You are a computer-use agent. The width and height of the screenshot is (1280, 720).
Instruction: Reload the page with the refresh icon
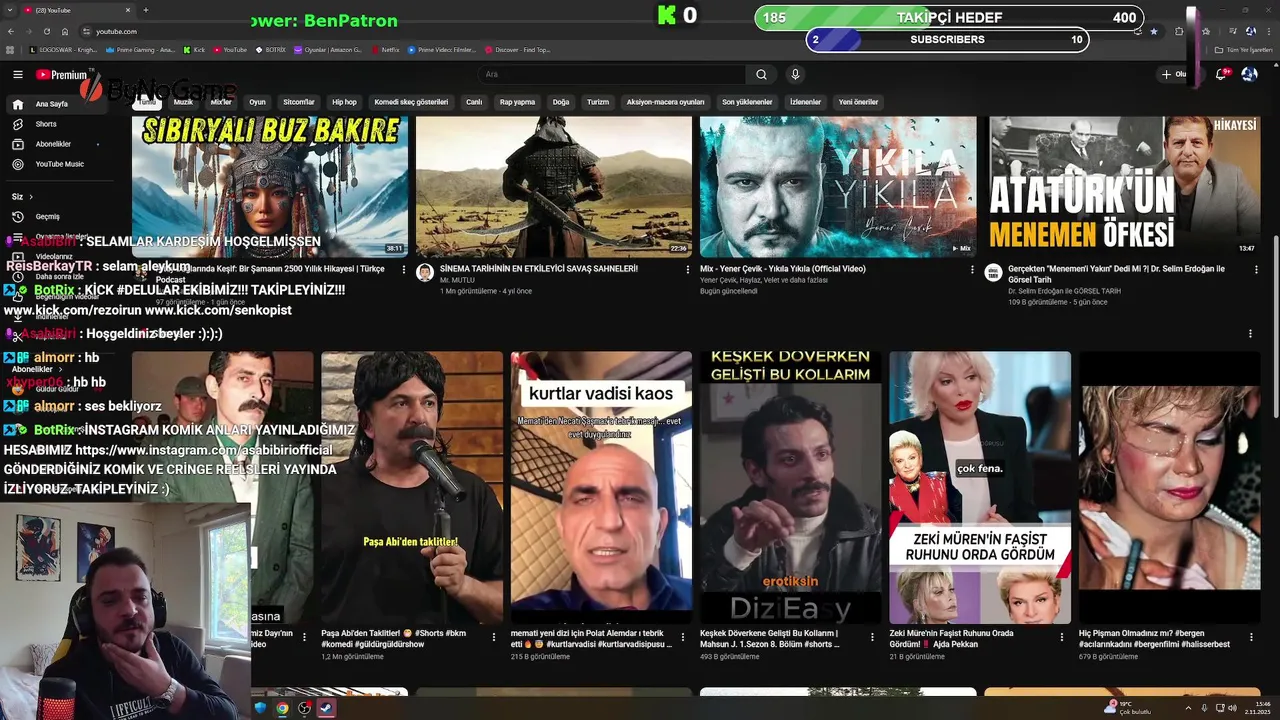pos(46,31)
